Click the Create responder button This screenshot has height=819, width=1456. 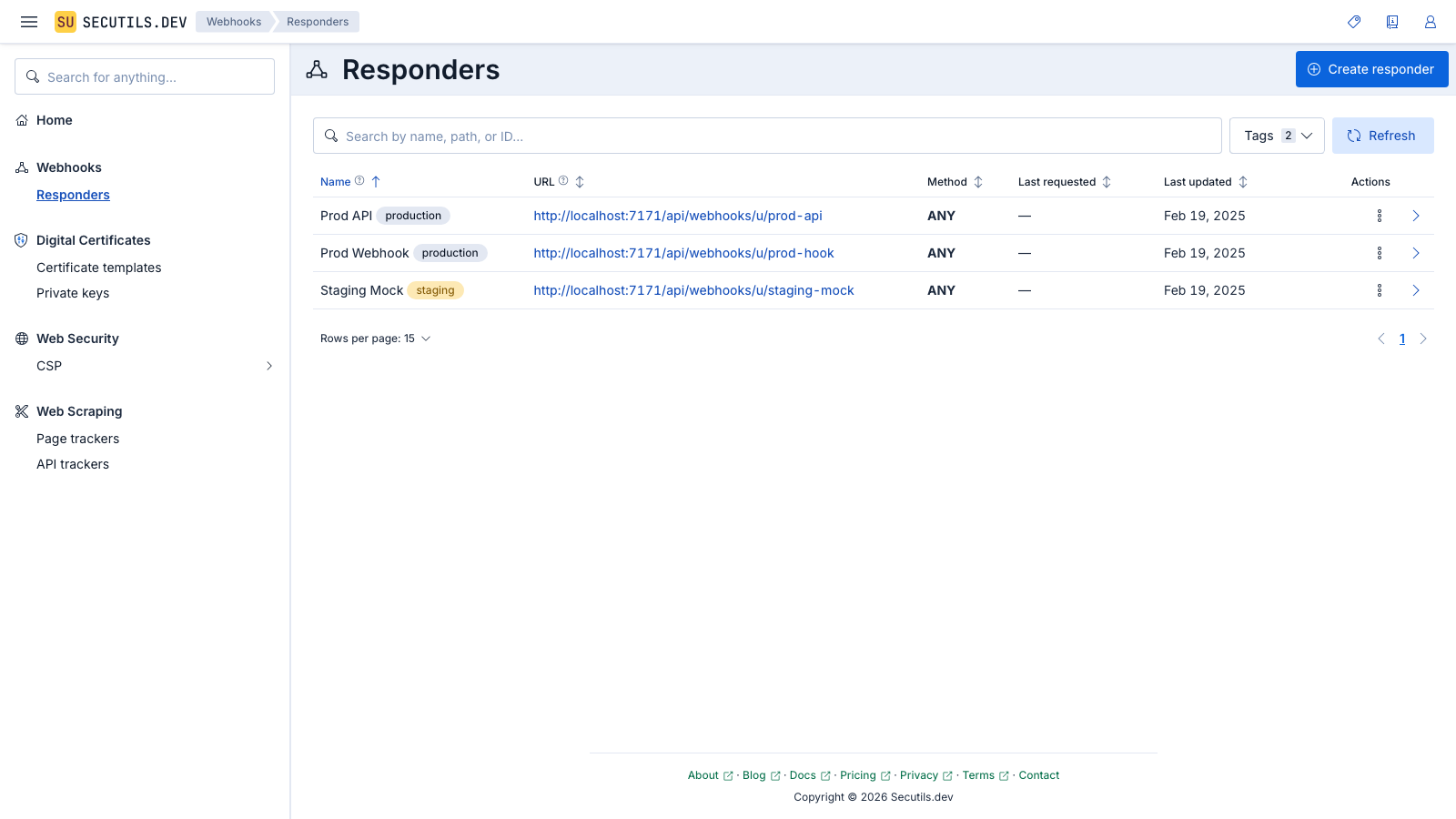(x=1371, y=69)
